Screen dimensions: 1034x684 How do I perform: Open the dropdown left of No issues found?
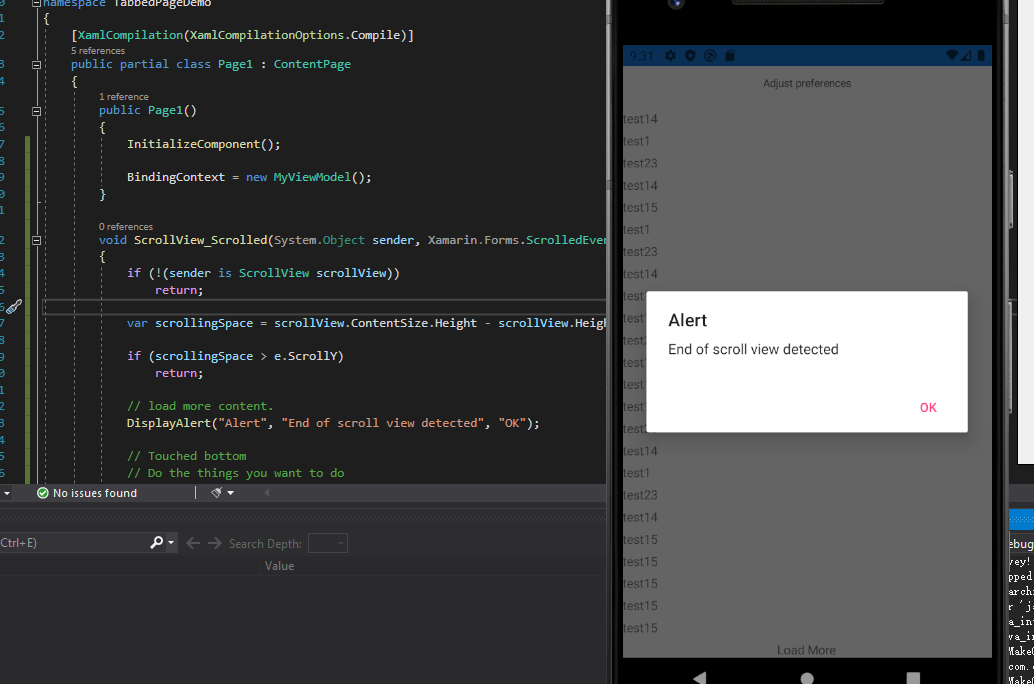pyautogui.click(x=7, y=493)
